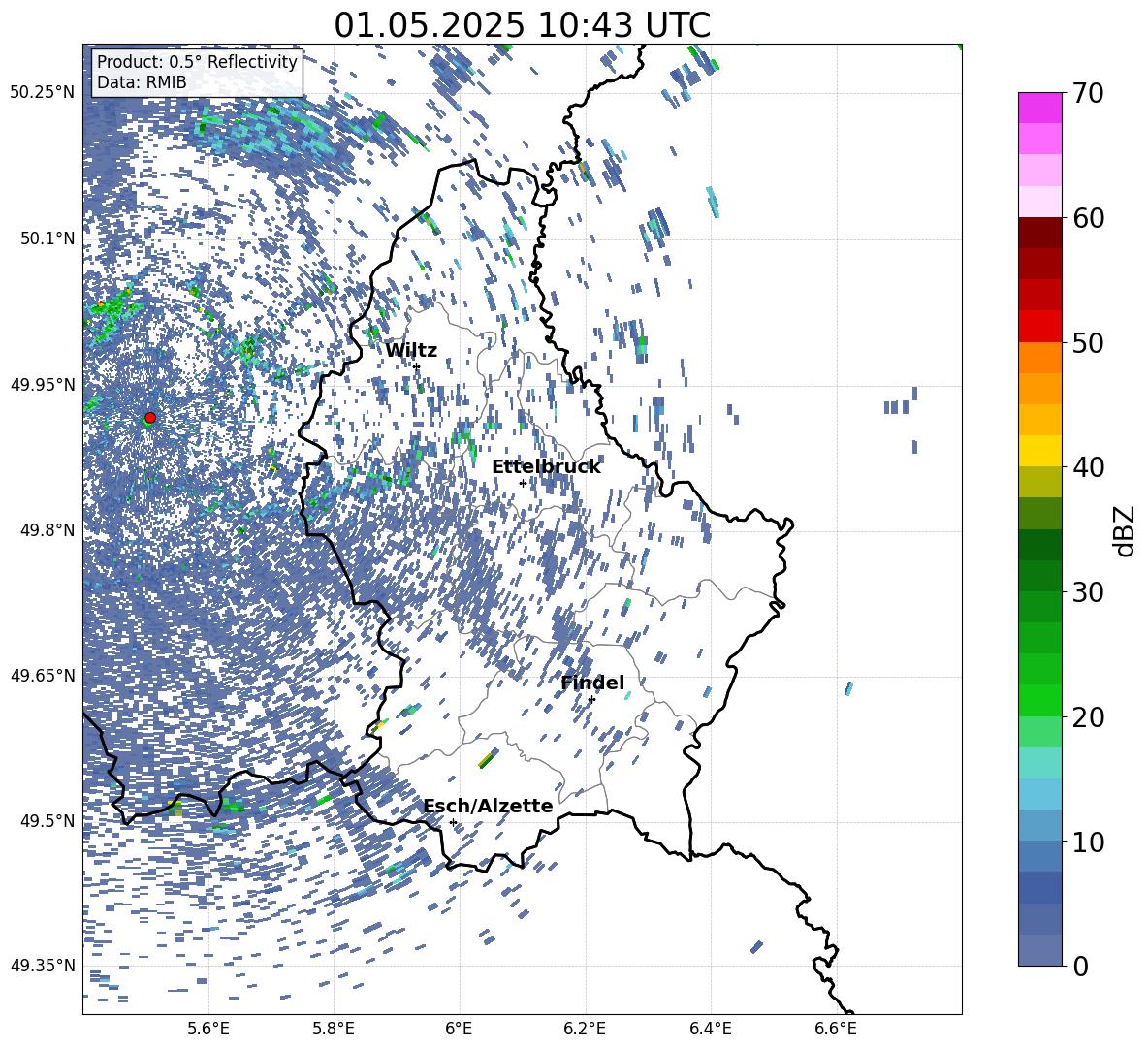Image resolution: width=1148 pixels, height=1048 pixels.
Task: Click the Findel station label
Action: [592, 683]
